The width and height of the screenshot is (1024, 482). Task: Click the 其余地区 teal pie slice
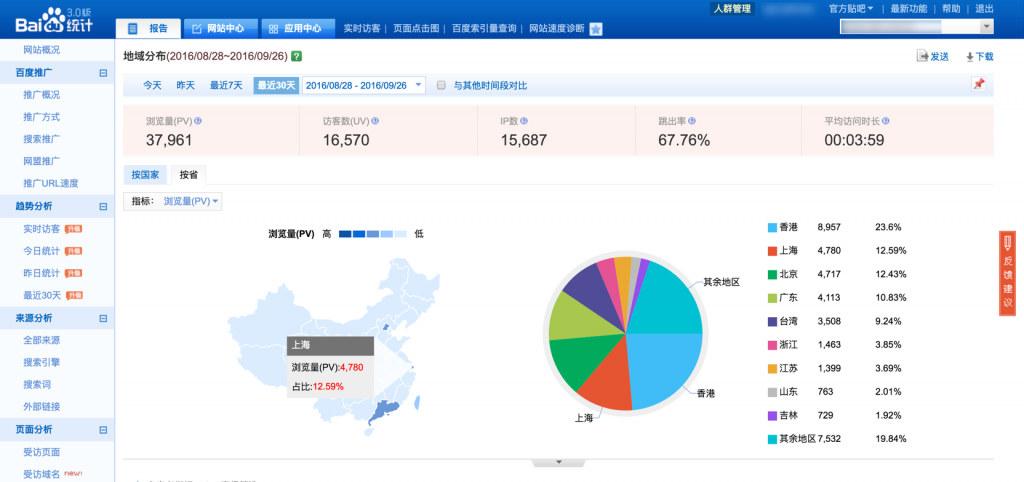point(667,302)
